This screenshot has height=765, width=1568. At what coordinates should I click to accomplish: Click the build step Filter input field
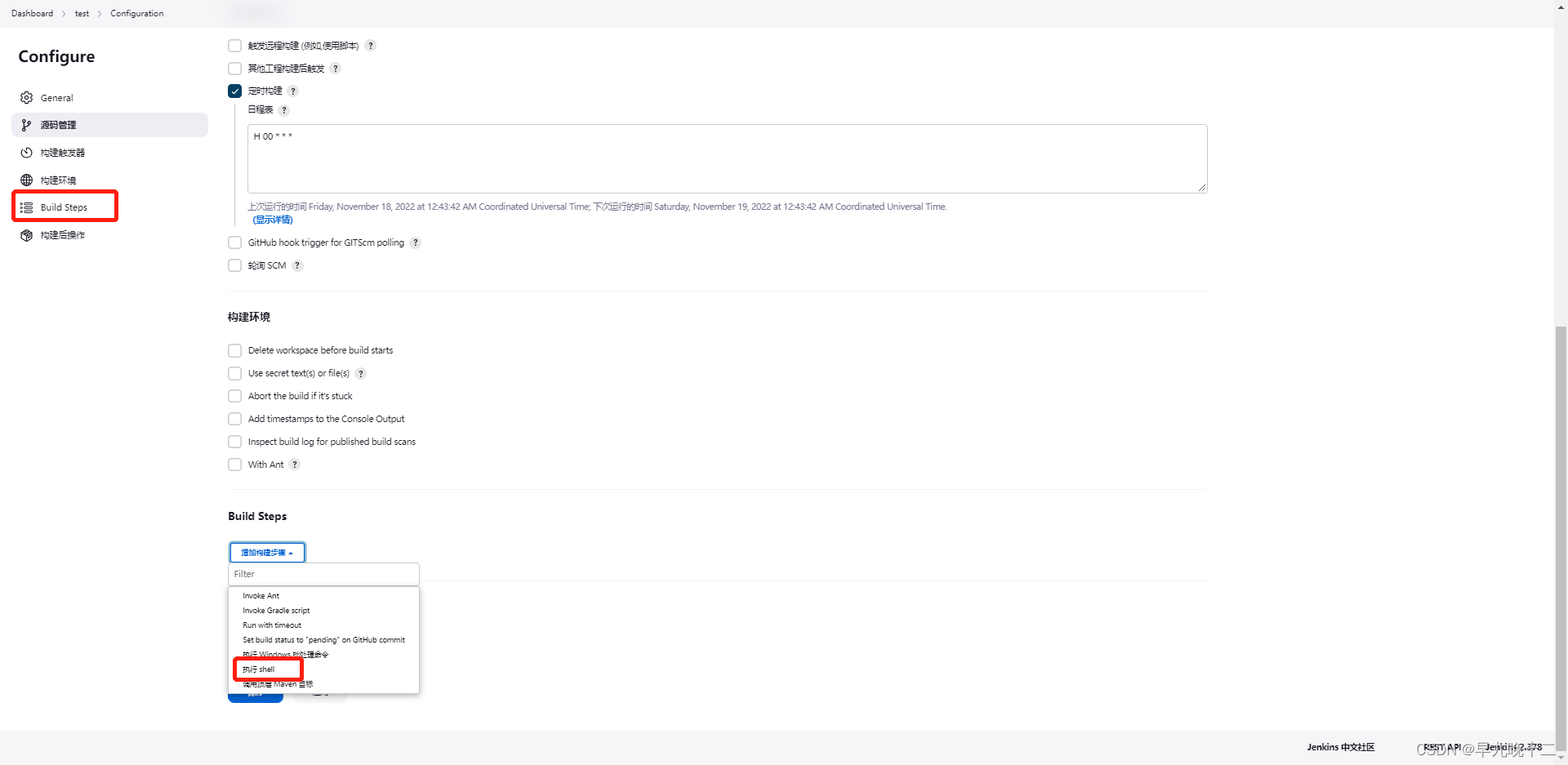point(323,574)
